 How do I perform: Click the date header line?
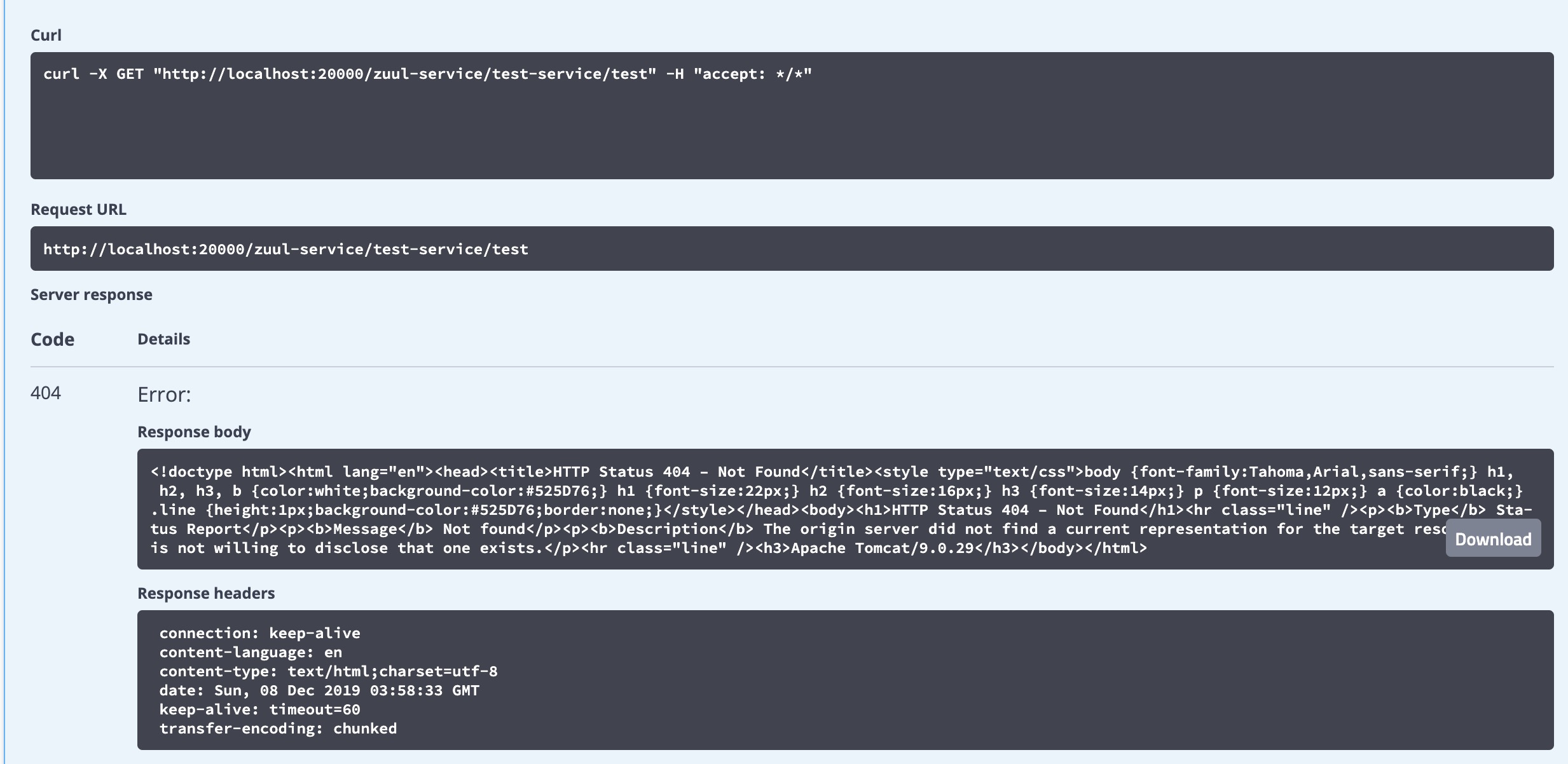pos(319,690)
